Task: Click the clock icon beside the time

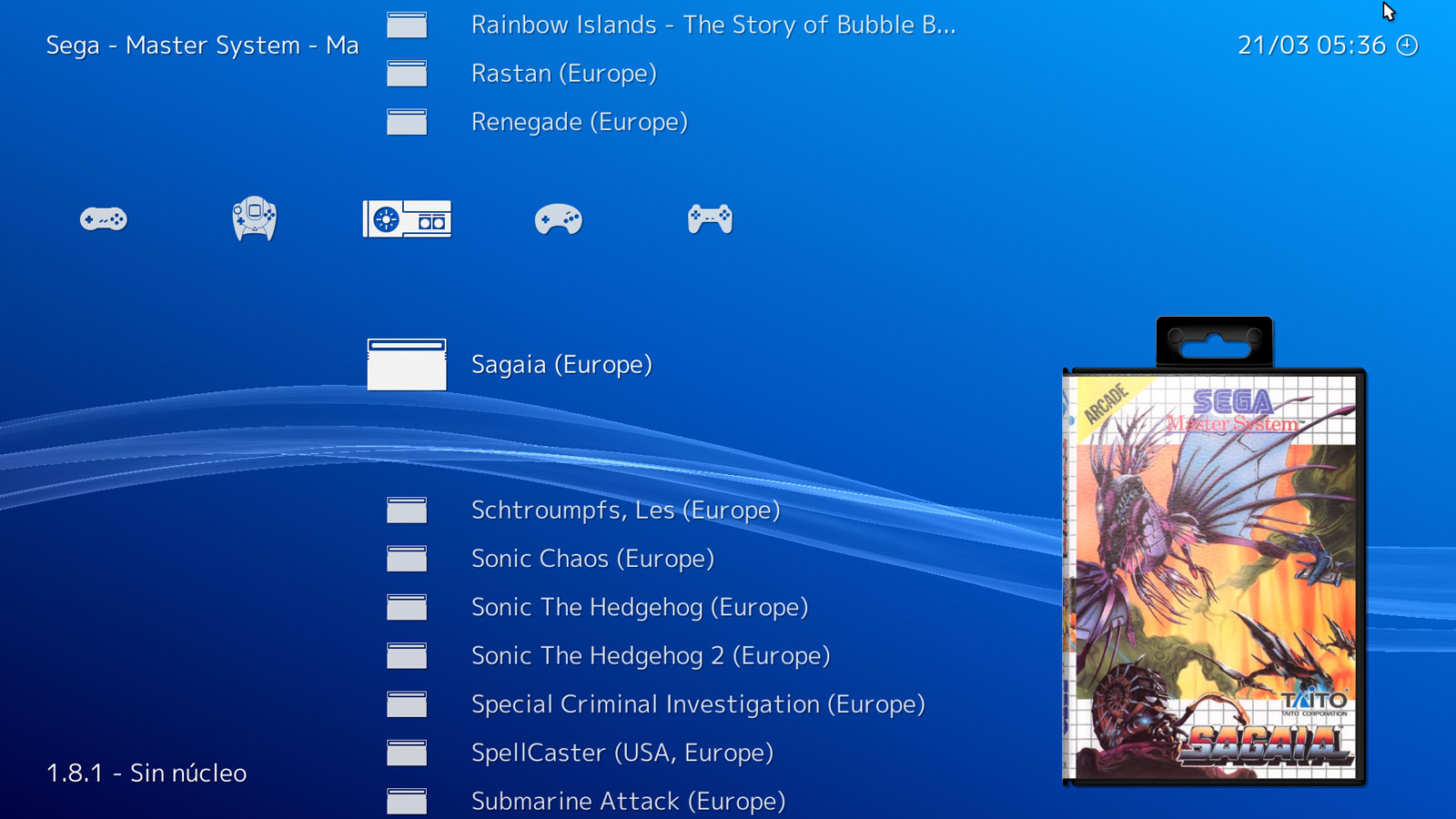Action: [x=1407, y=44]
